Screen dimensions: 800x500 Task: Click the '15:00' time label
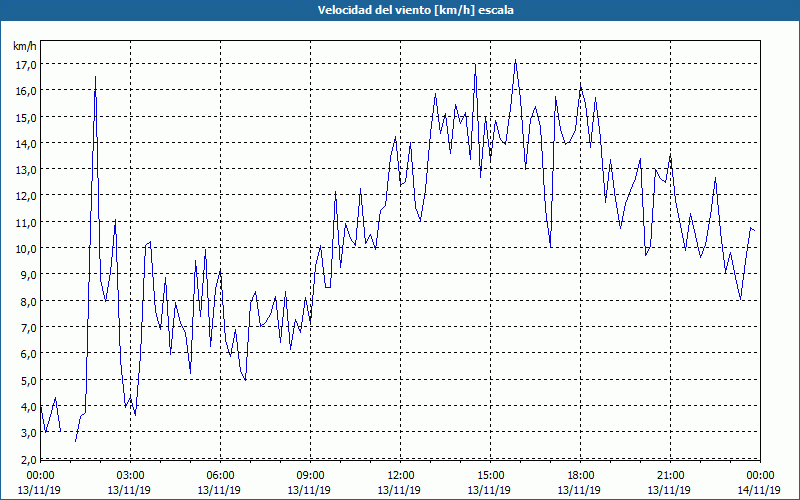tap(490, 476)
